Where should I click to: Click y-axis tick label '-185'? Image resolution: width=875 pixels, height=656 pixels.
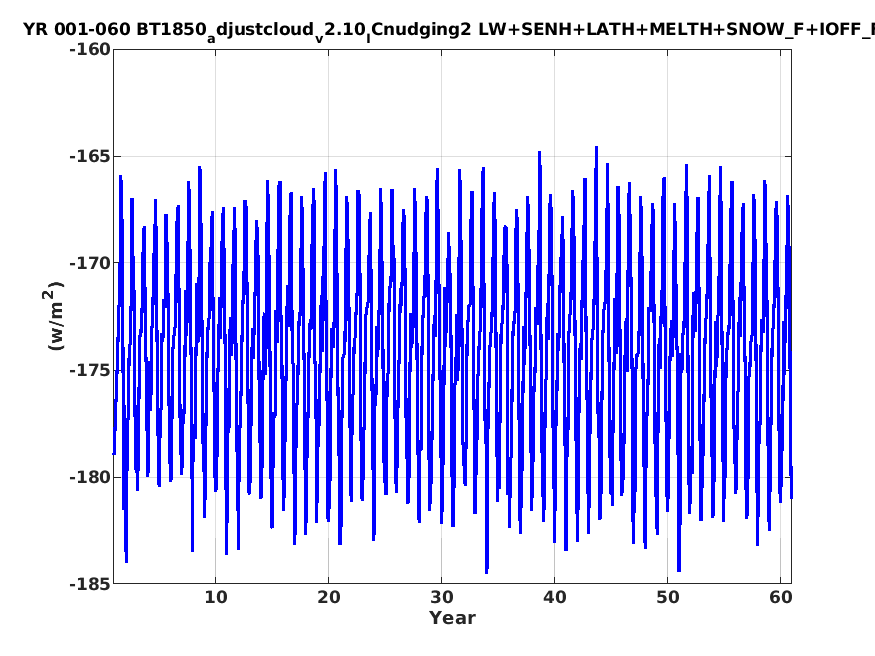[x=90, y=584]
